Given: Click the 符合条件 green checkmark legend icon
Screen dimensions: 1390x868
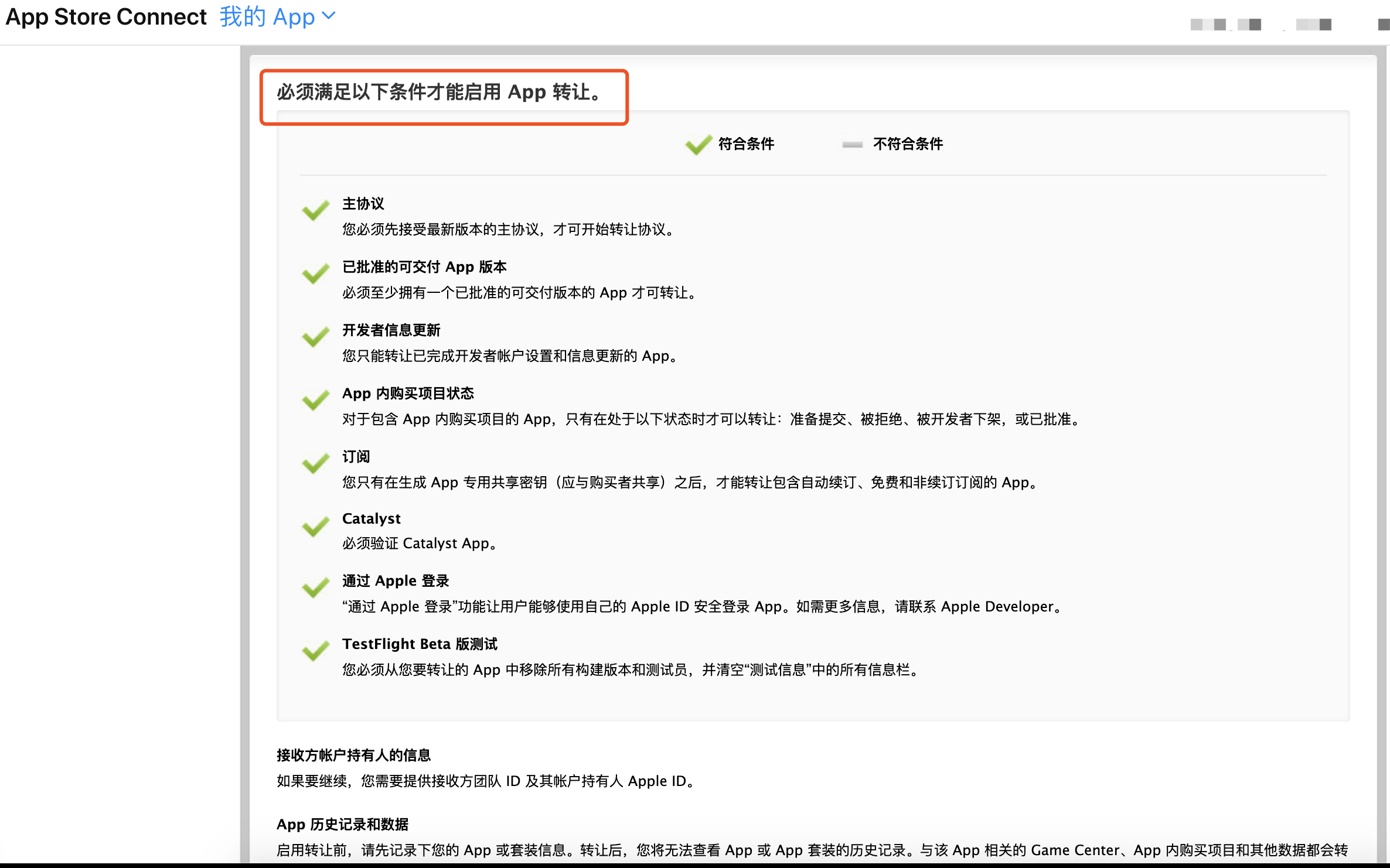Looking at the screenshot, I should point(697,144).
